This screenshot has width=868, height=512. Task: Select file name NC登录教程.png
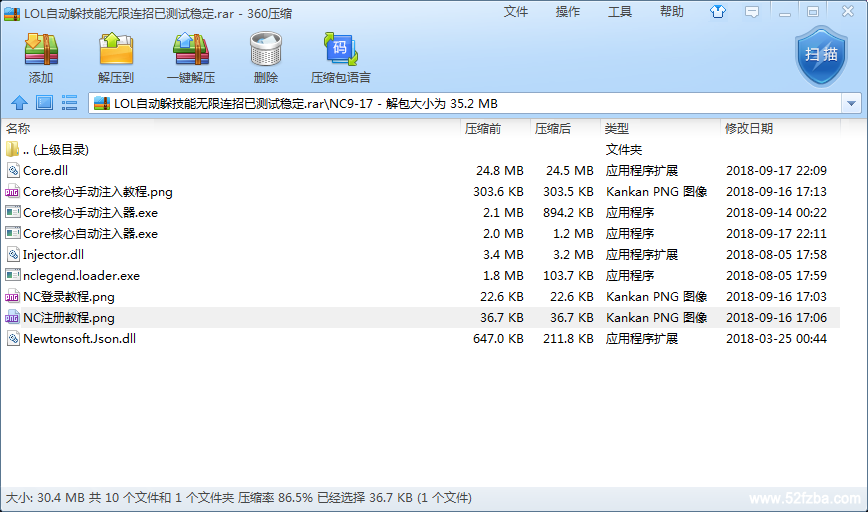click(x=69, y=297)
